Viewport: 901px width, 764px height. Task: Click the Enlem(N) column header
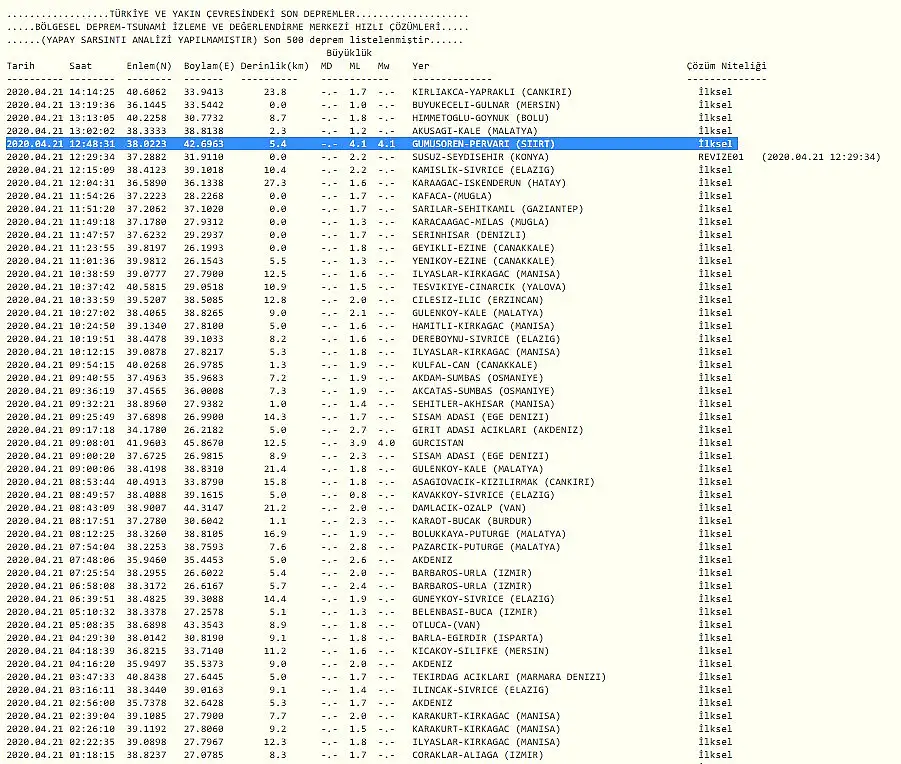point(148,66)
